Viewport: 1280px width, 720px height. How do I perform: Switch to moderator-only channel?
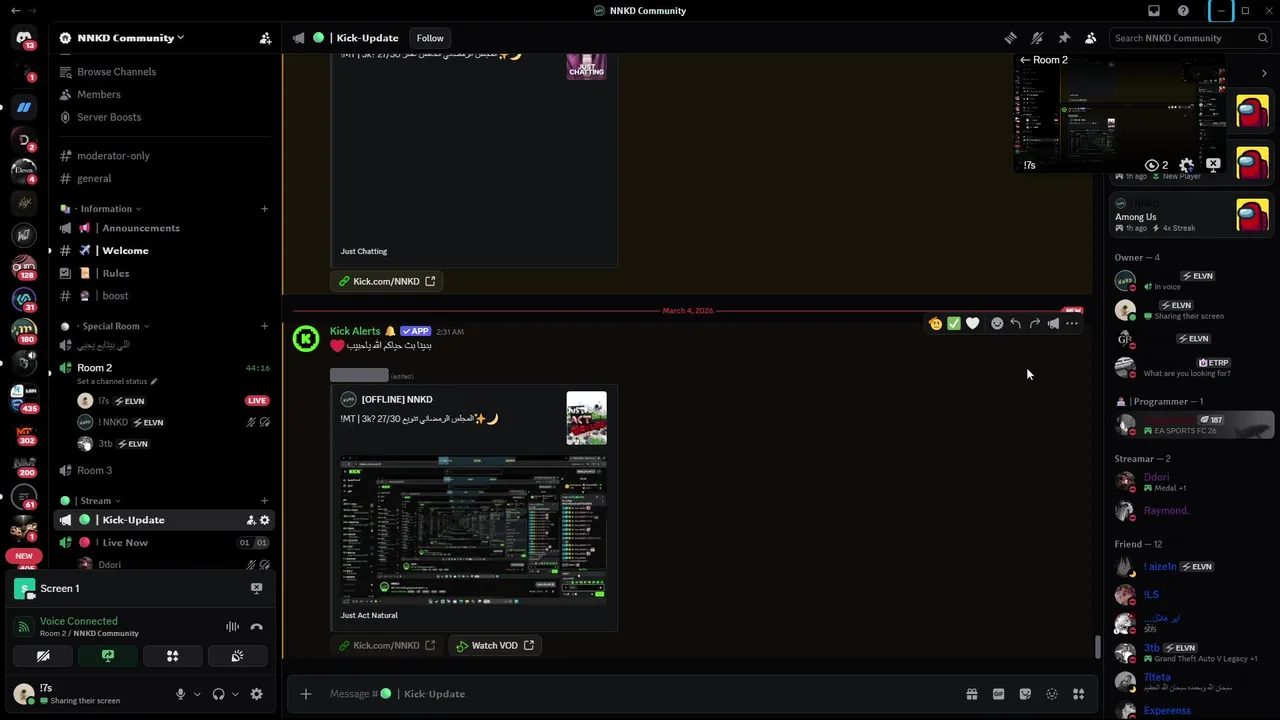[x=166, y=156]
